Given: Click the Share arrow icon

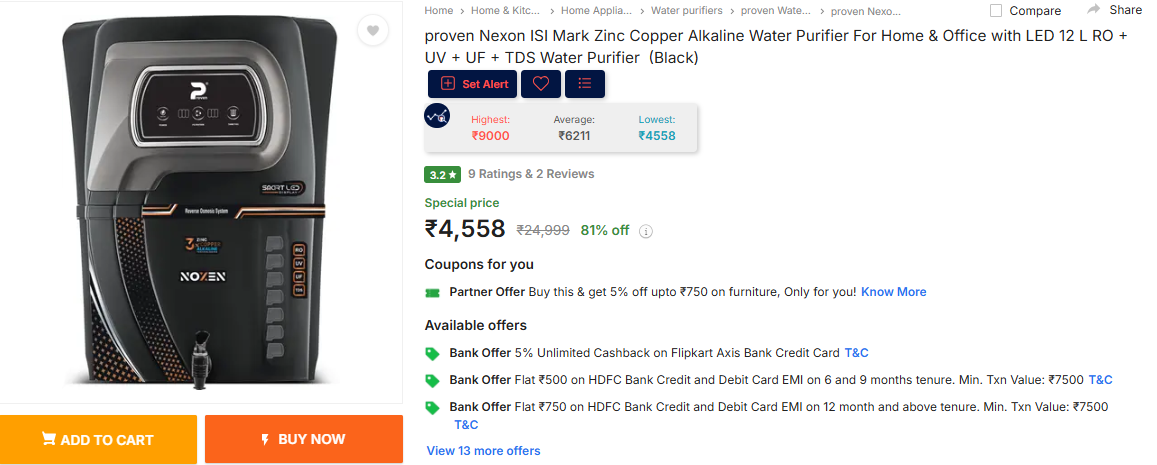Looking at the screenshot, I should coord(1094,10).
